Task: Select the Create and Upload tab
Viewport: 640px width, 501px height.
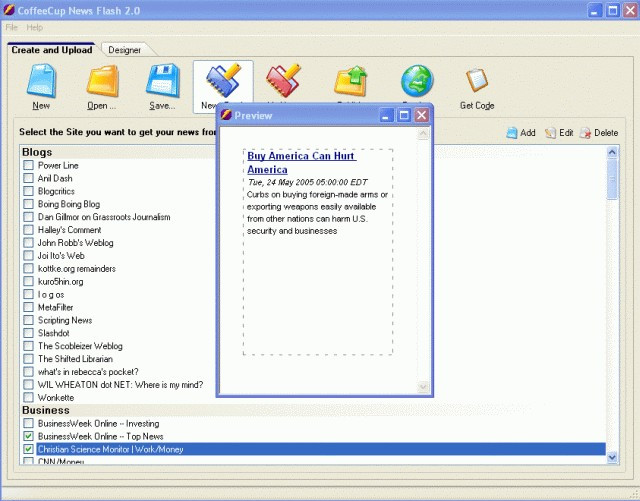Action: tap(51, 50)
